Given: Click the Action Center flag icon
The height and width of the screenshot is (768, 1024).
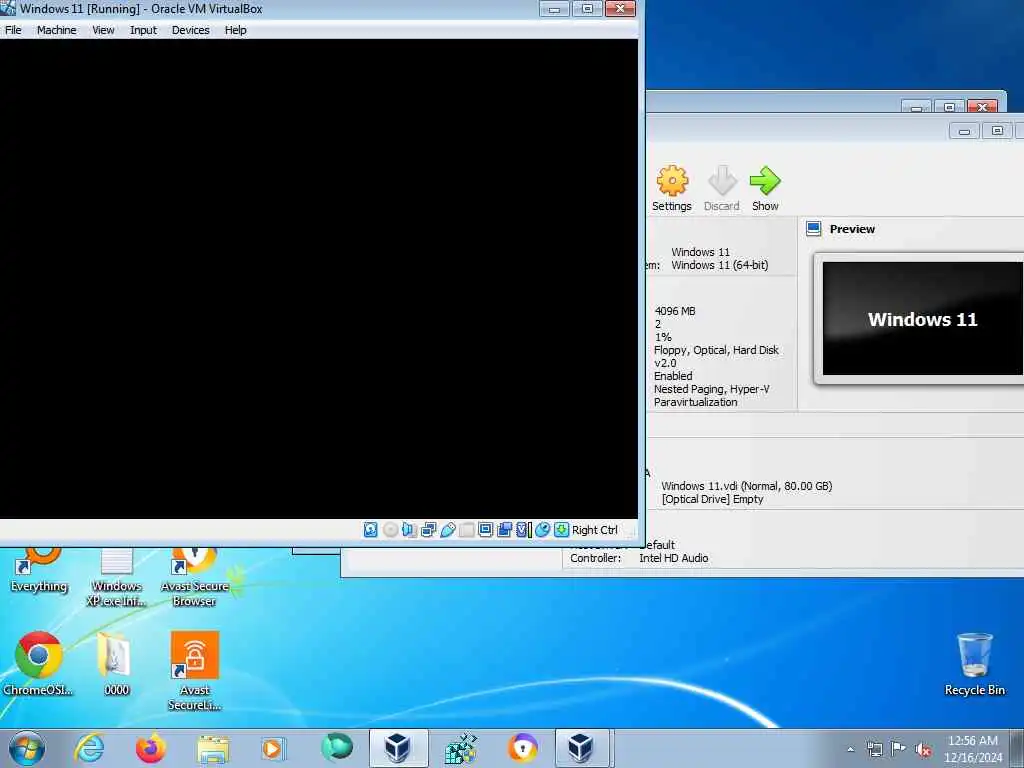Looking at the screenshot, I should 898,749.
